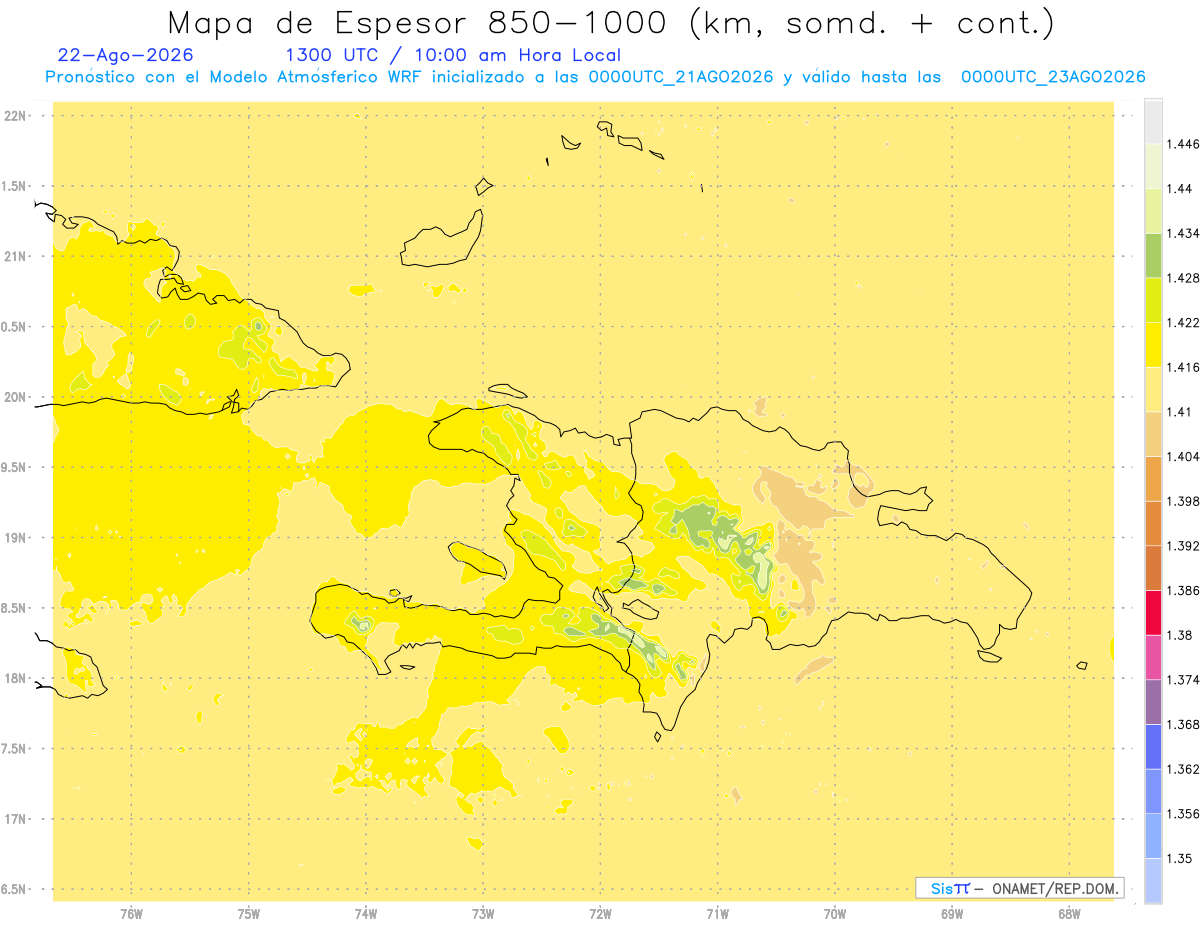Click the 'ONAMET/REP.DOM.' credit box
The height and width of the screenshot is (927, 1200).
point(1020,888)
